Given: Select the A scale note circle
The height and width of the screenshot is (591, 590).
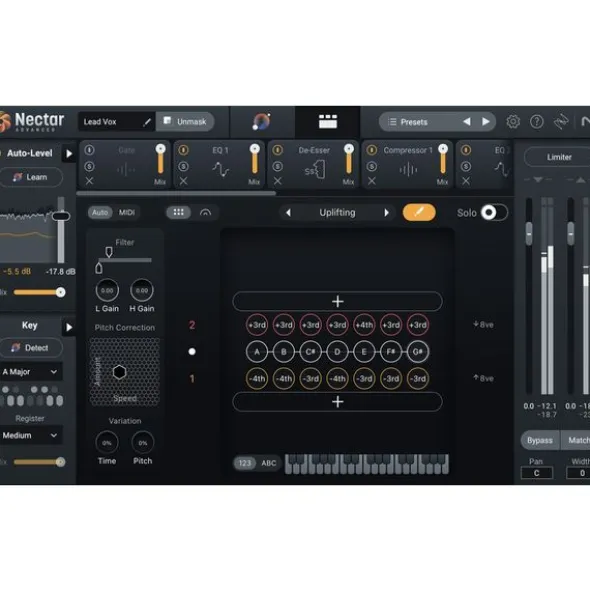Looking at the screenshot, I should click(x=257, y=352).
